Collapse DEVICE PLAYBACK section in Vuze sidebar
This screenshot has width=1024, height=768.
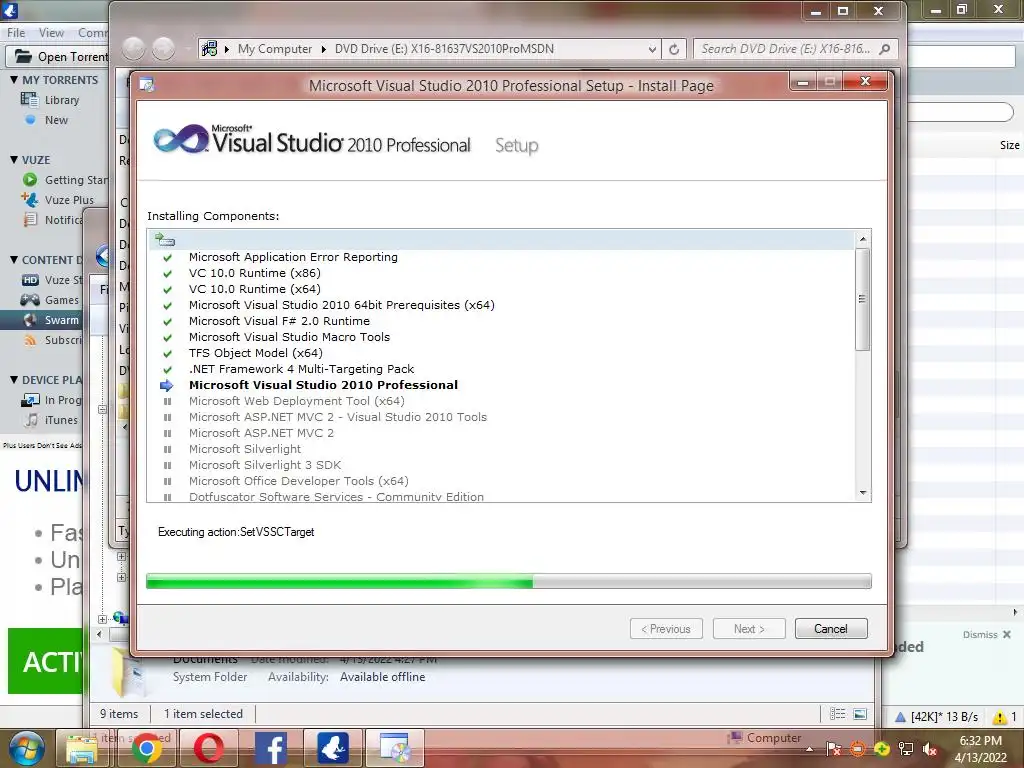14,380
